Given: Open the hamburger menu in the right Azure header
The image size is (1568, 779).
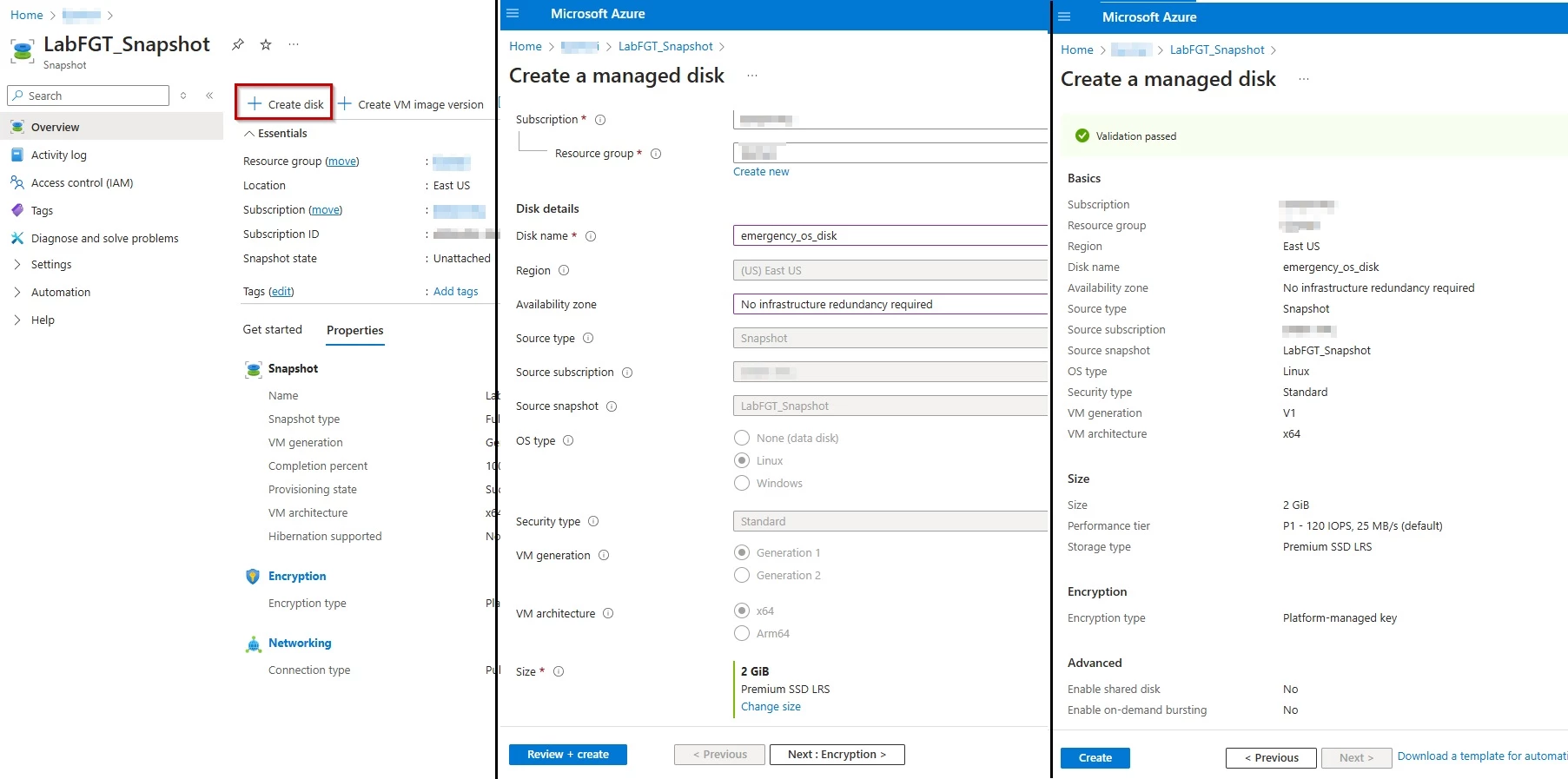Looking at the screenshot, I should point(1064,17).
